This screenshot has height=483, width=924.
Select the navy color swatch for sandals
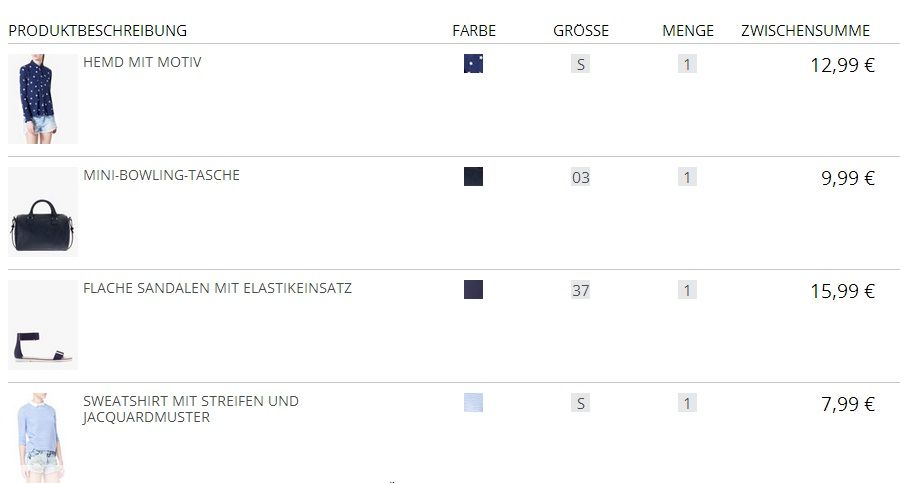click(473, 290)
